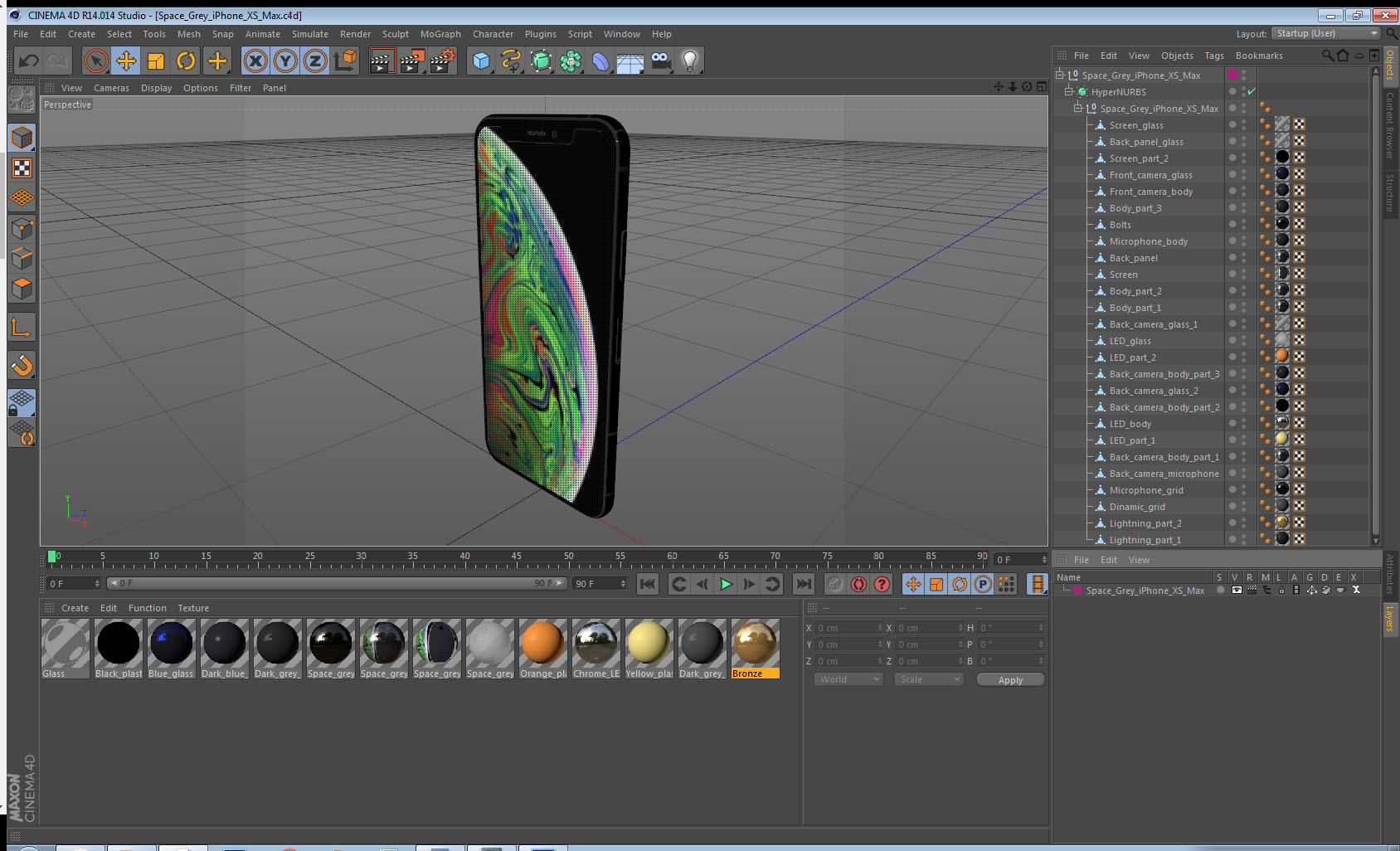Render to Picture Viewer

pyautogui.click(x=412, y=61)
